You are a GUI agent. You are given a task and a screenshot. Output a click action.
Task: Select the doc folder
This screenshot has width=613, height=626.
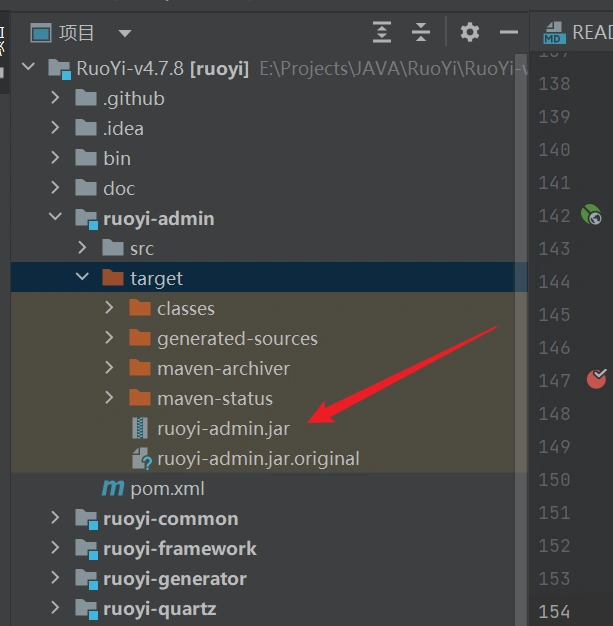[118, 189]
